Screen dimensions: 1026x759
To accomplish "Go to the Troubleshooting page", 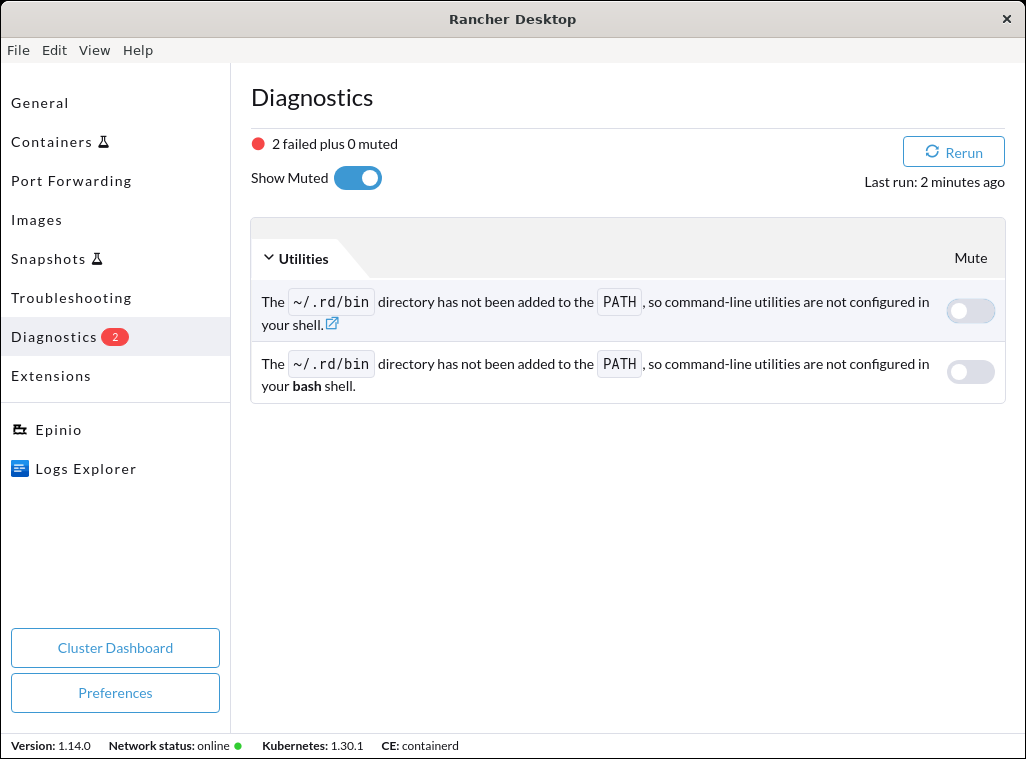I will click(x=115, y=298).
